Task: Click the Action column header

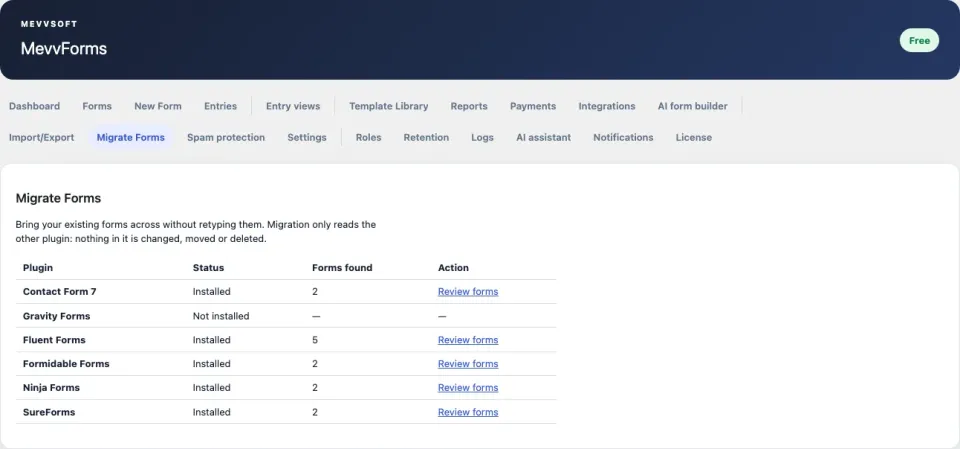Action: click(453, 268)
